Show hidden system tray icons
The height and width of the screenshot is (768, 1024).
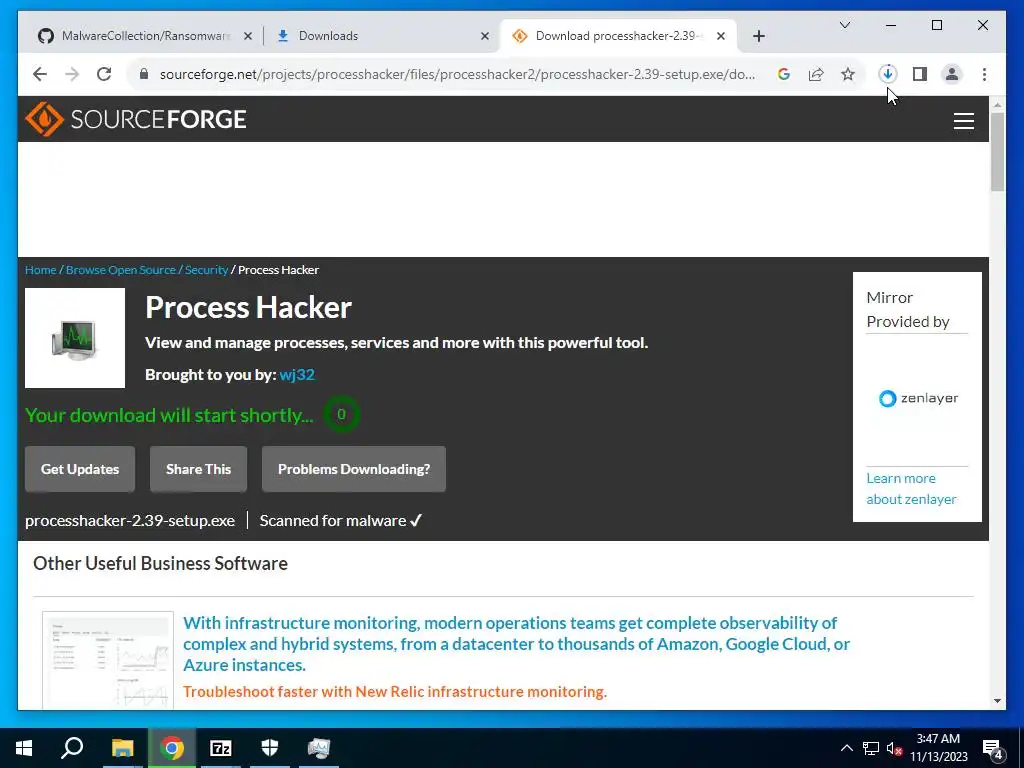pos(846,748)
